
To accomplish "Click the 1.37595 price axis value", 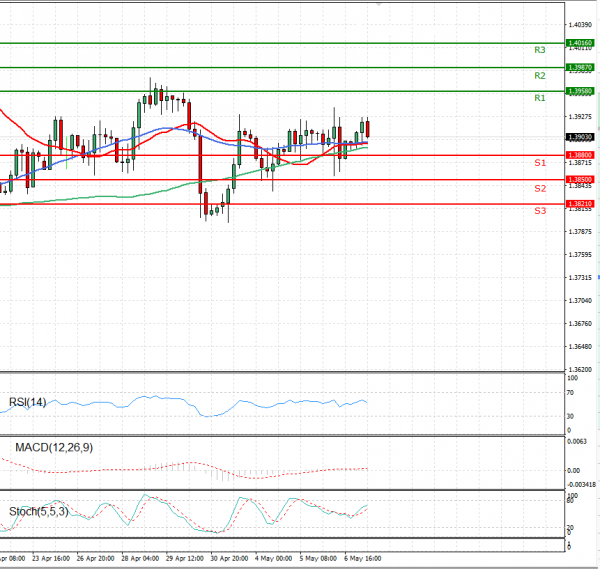I will 580,254.
